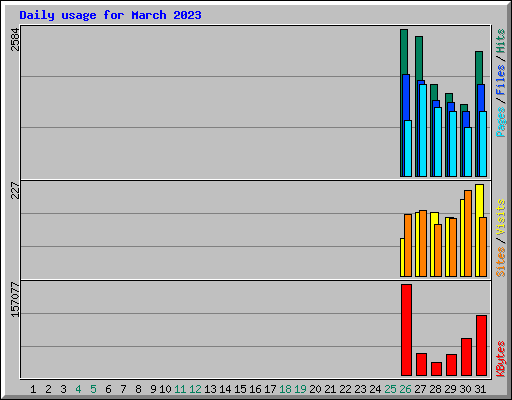The height and width of the screenshot is (400, 512).
Task: Click day 15 on the x-axis
Action: (240, 389)
